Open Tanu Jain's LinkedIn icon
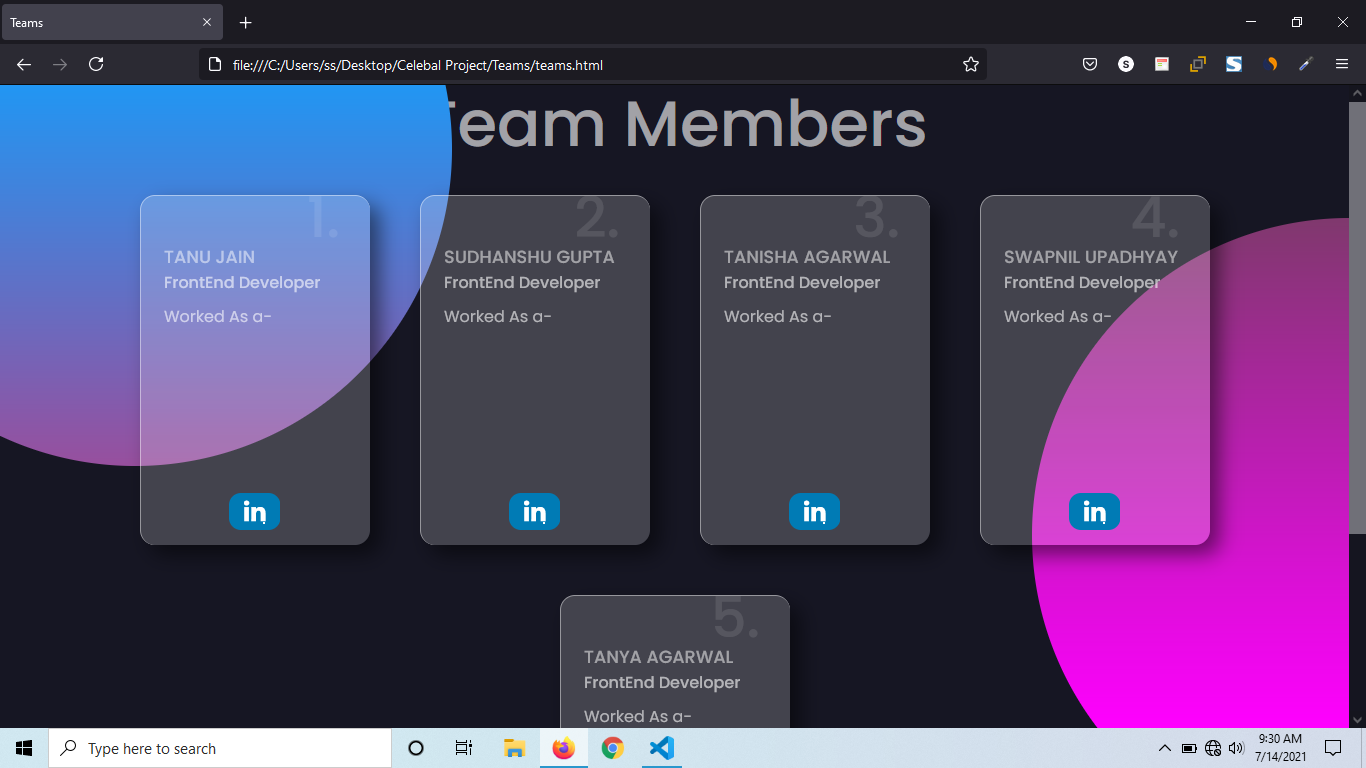 pyautogui.click(x=254, y=511)
